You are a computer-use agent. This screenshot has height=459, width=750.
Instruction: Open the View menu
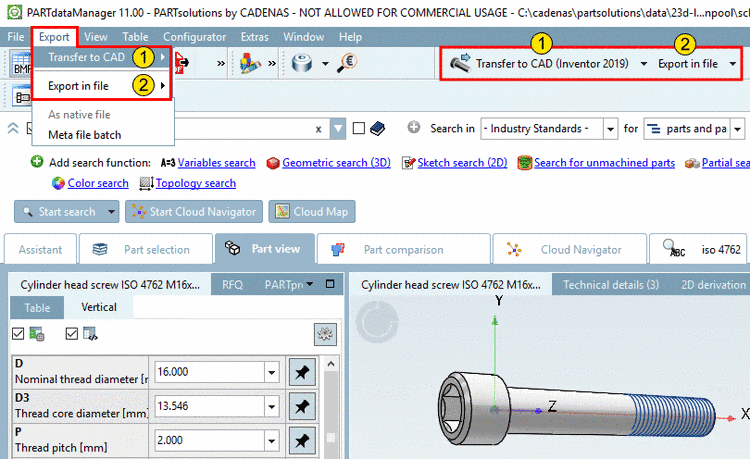point(96,37)
